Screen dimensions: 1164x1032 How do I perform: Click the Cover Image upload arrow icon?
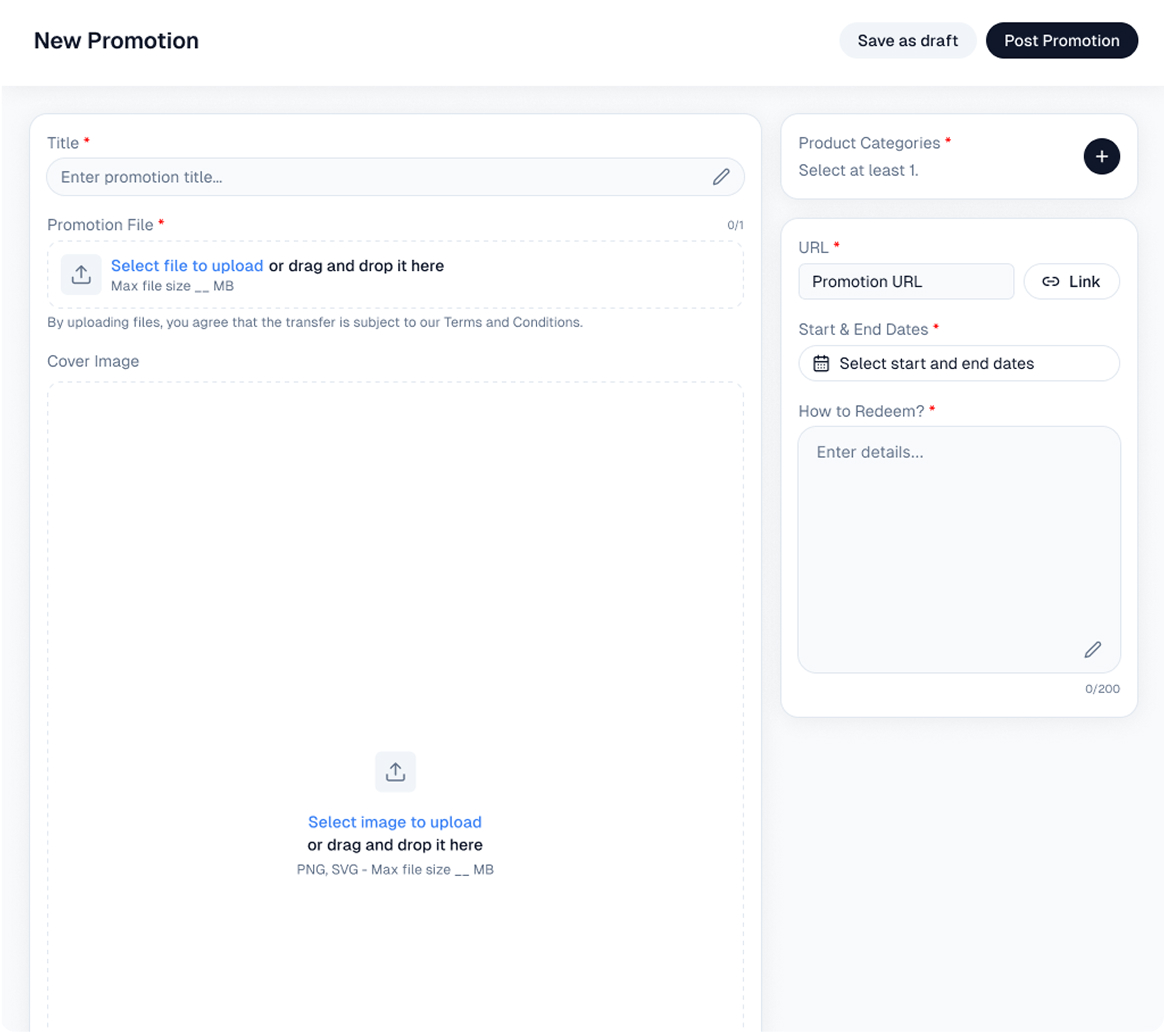tap(395, 772)
